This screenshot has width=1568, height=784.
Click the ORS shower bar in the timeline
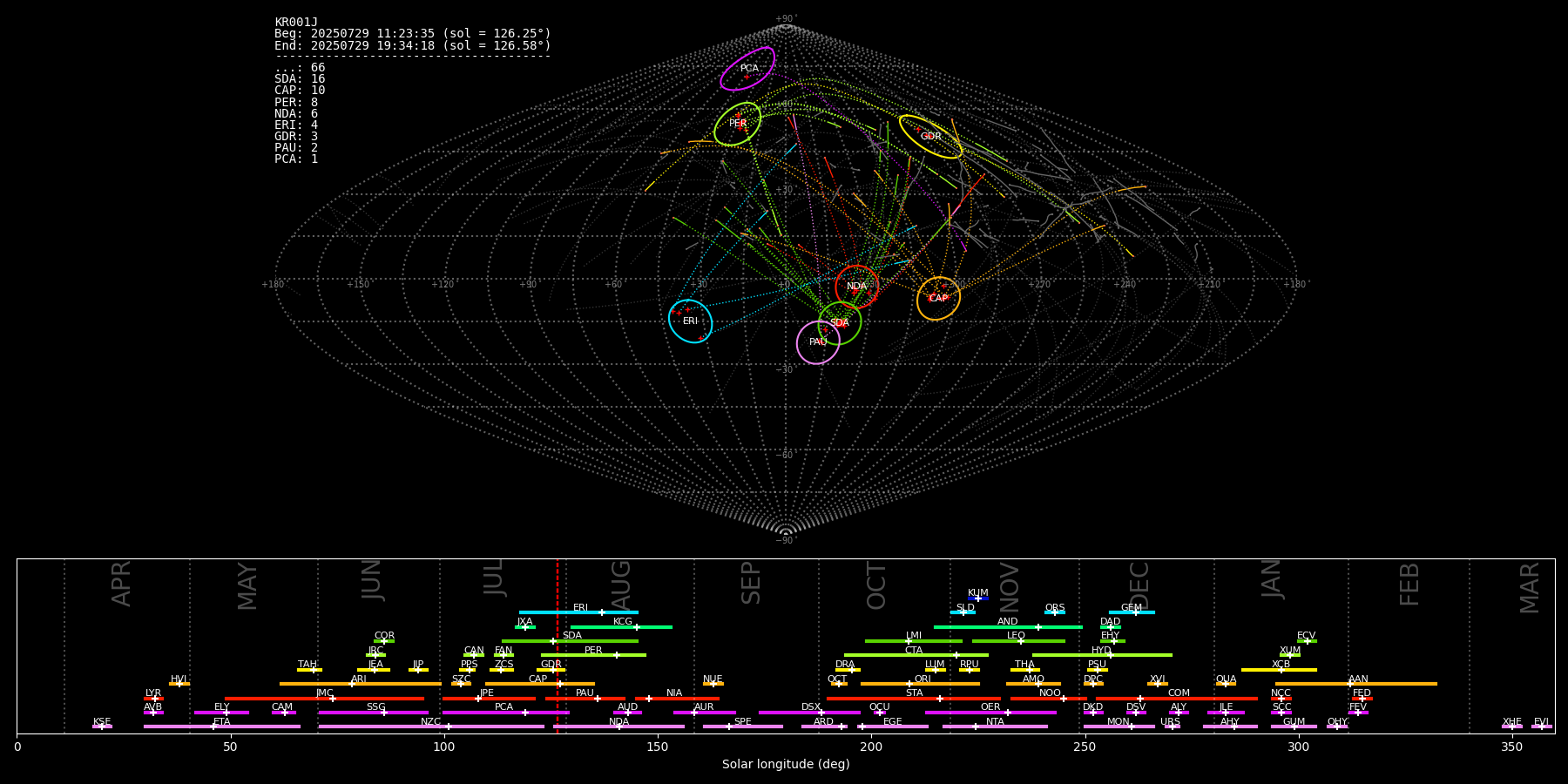pyautogui.click(x=1055, y=612)
